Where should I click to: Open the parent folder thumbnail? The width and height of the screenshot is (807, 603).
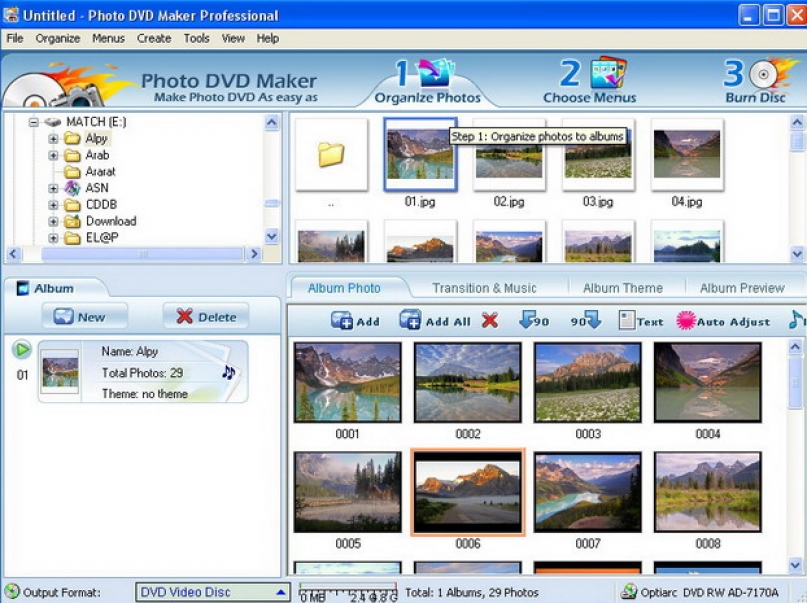tap(331, 154)
